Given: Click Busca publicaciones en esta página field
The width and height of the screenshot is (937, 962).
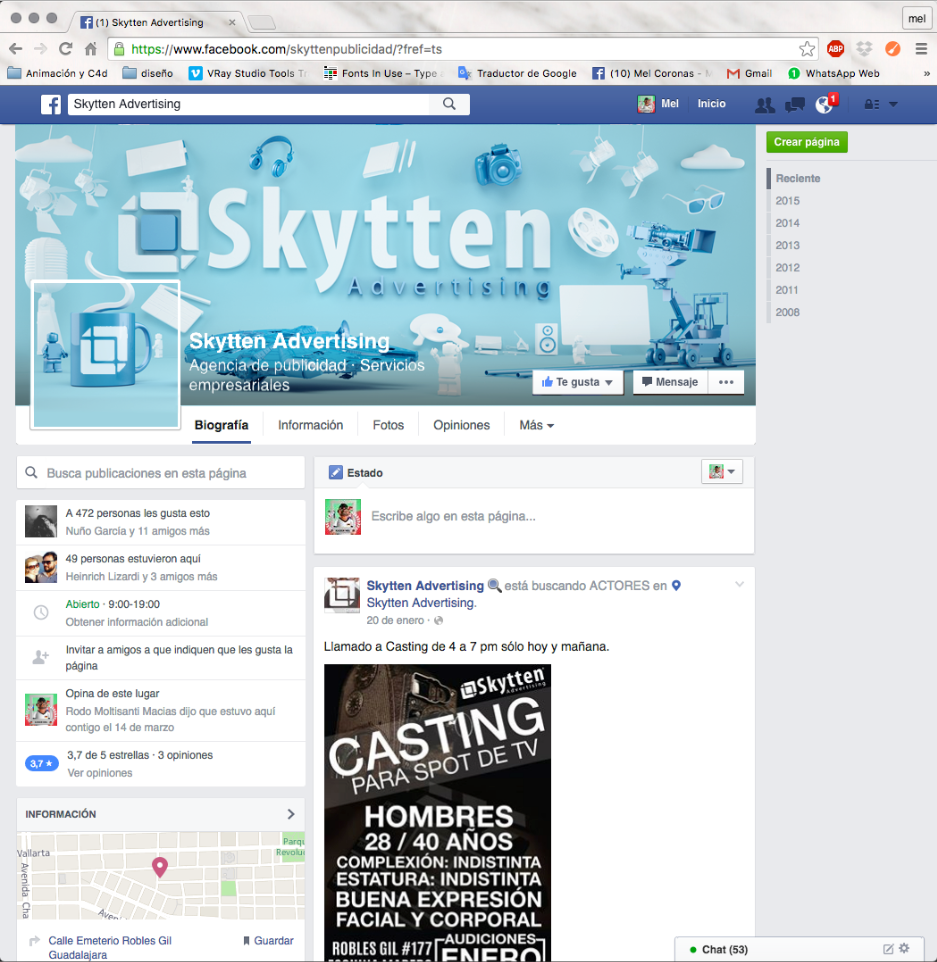Looking at the screenshot, I should (x=161, y=473).
